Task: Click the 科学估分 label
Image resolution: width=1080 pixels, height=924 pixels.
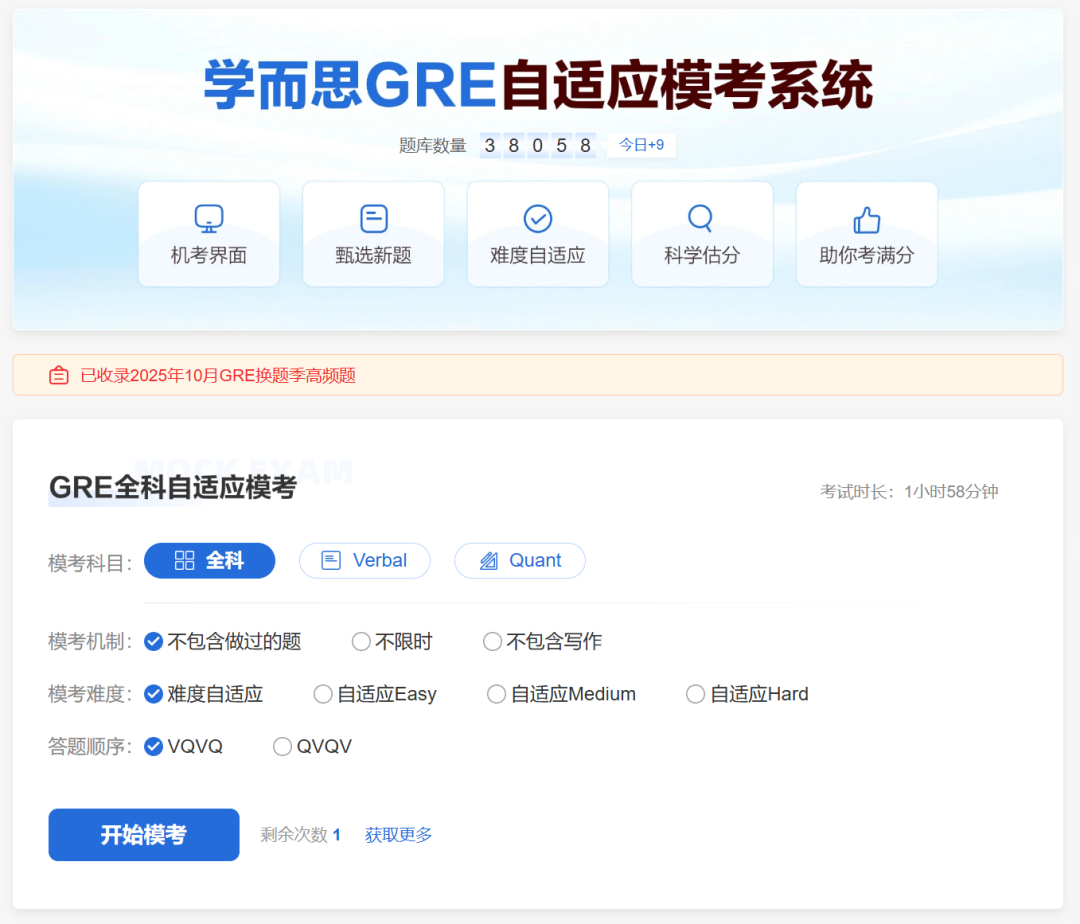Action: point(702,255)
